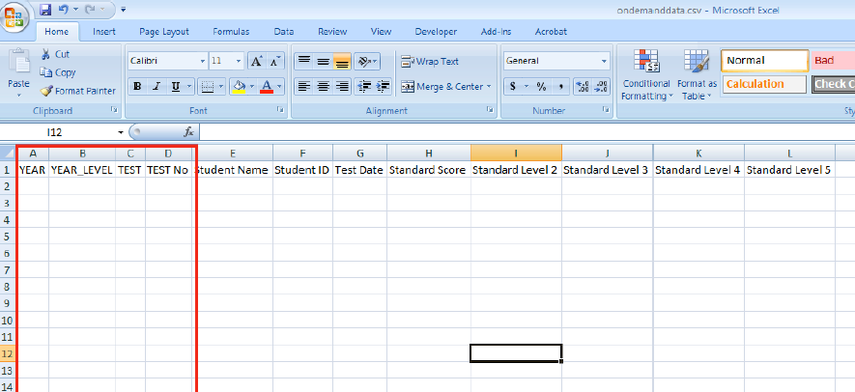Screen dimensions: 855x392
Task: Switch to the Insert tab
Action: point(104,32)
